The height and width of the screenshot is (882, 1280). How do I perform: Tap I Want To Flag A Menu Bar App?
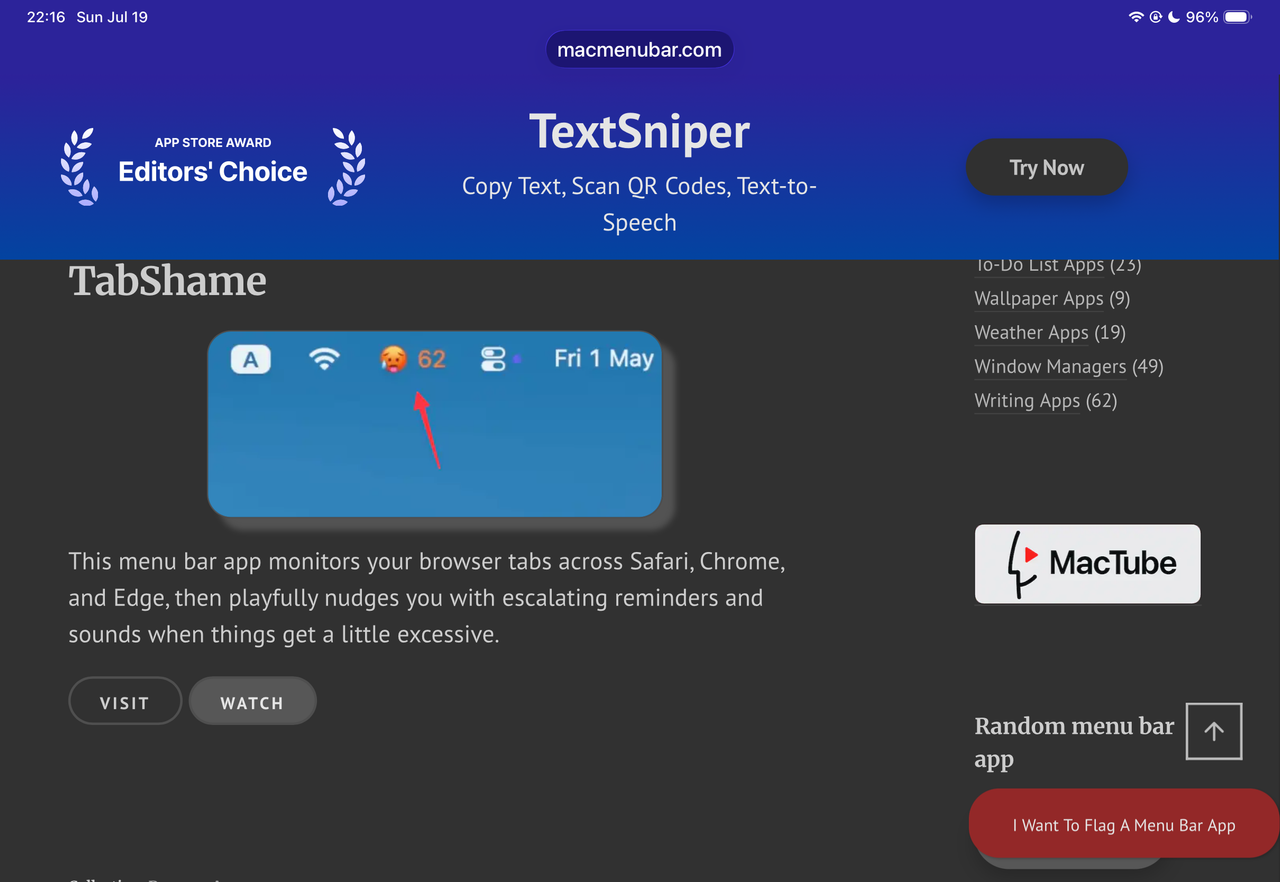click(1124, 825)
